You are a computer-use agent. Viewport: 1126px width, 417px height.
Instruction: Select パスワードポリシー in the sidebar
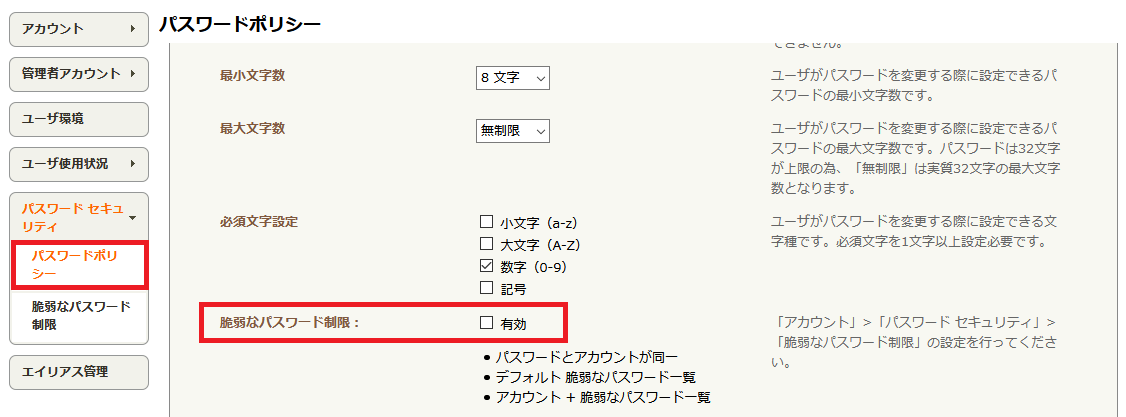coord(80,264)
